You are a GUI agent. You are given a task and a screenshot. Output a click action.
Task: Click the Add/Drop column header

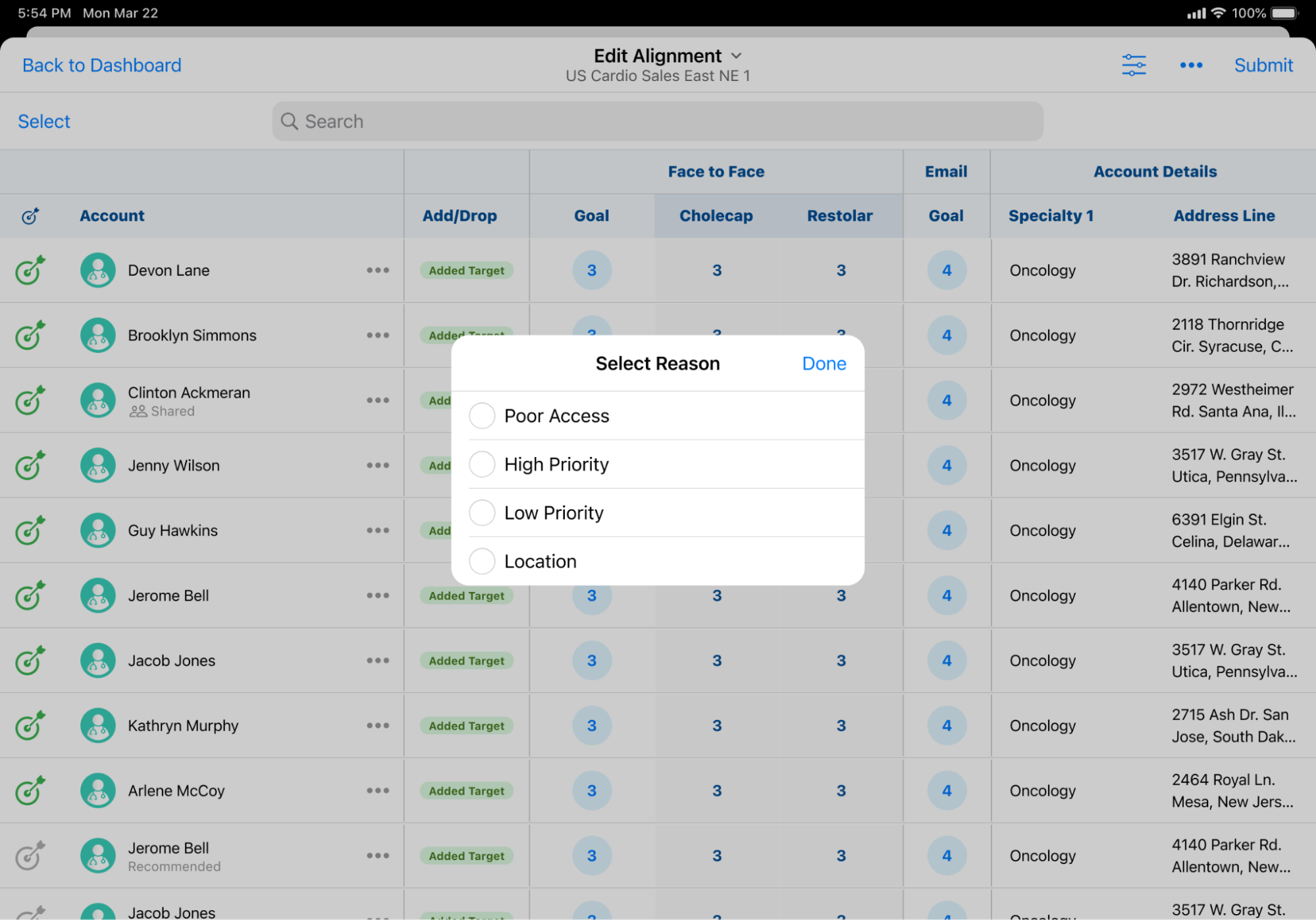460,216
